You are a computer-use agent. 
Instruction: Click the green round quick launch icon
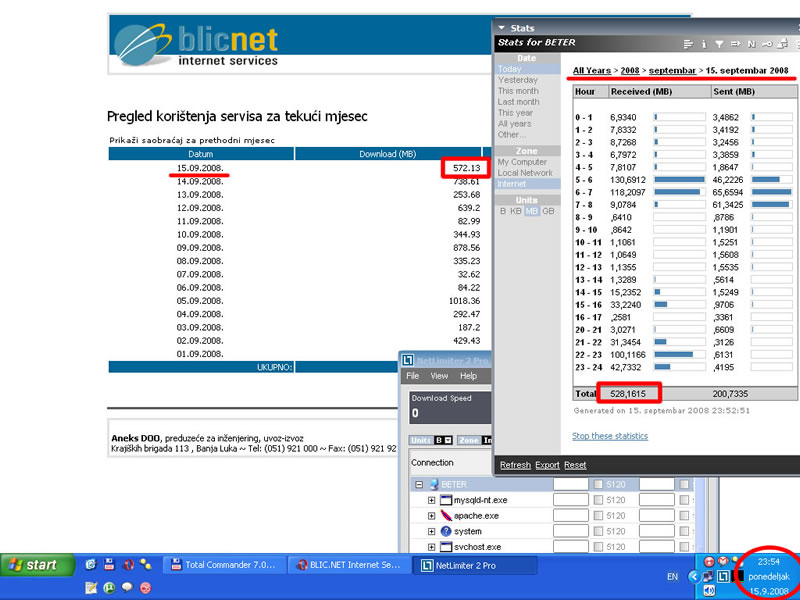coord(109,588)
